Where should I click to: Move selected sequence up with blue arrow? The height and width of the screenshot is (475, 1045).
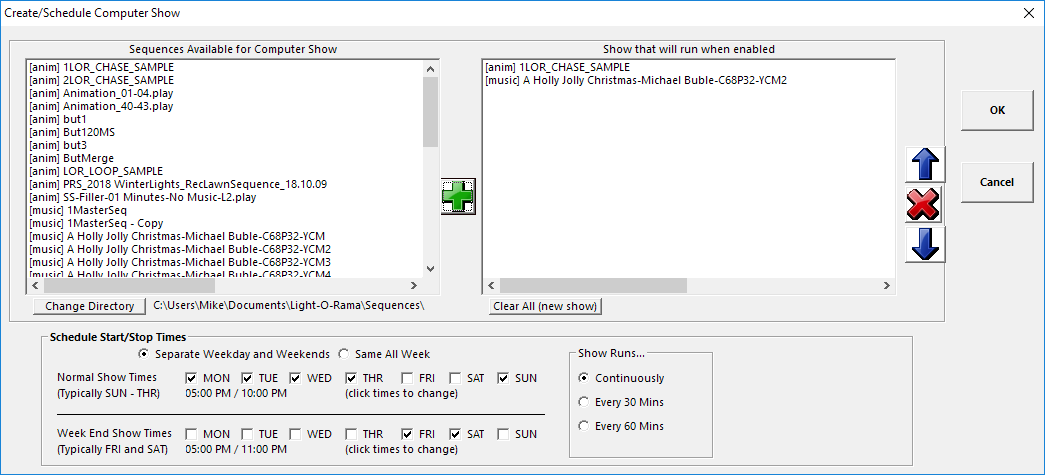(925, 165)
